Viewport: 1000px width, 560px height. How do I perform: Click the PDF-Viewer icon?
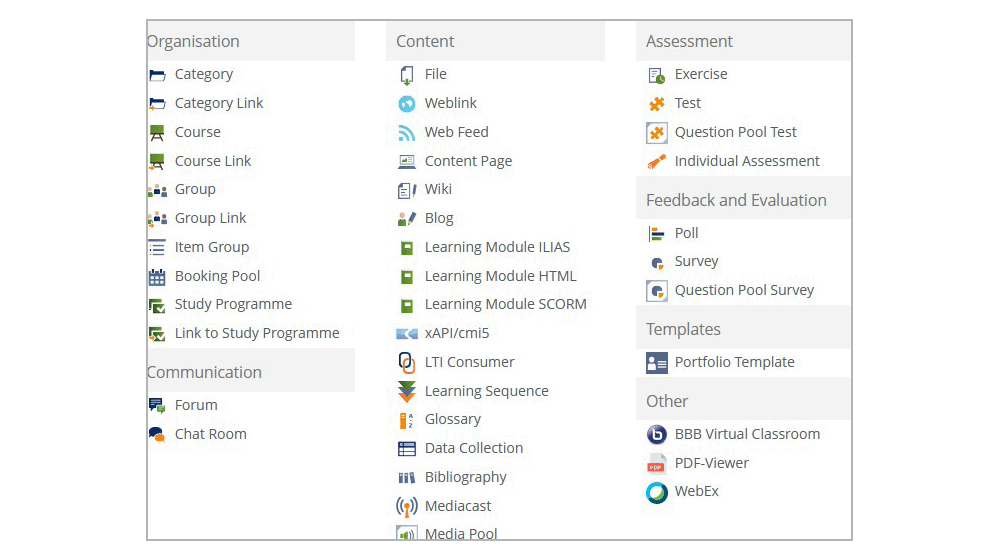(x=656, y=464)
